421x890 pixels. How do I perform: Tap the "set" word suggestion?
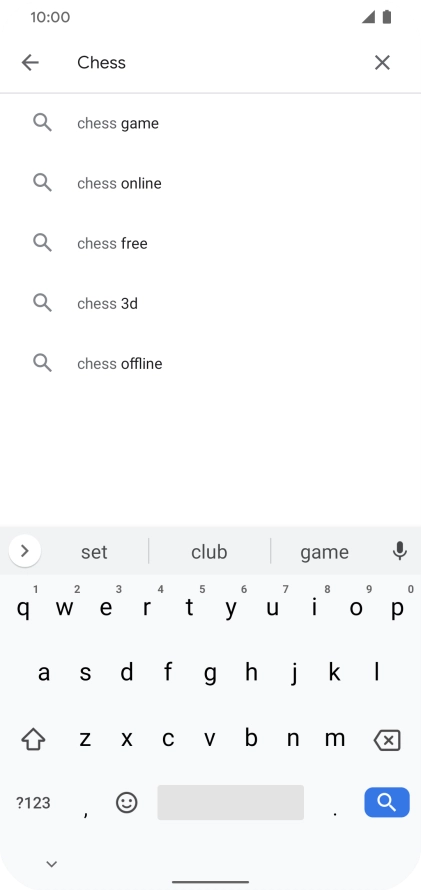tap(94, 552)
